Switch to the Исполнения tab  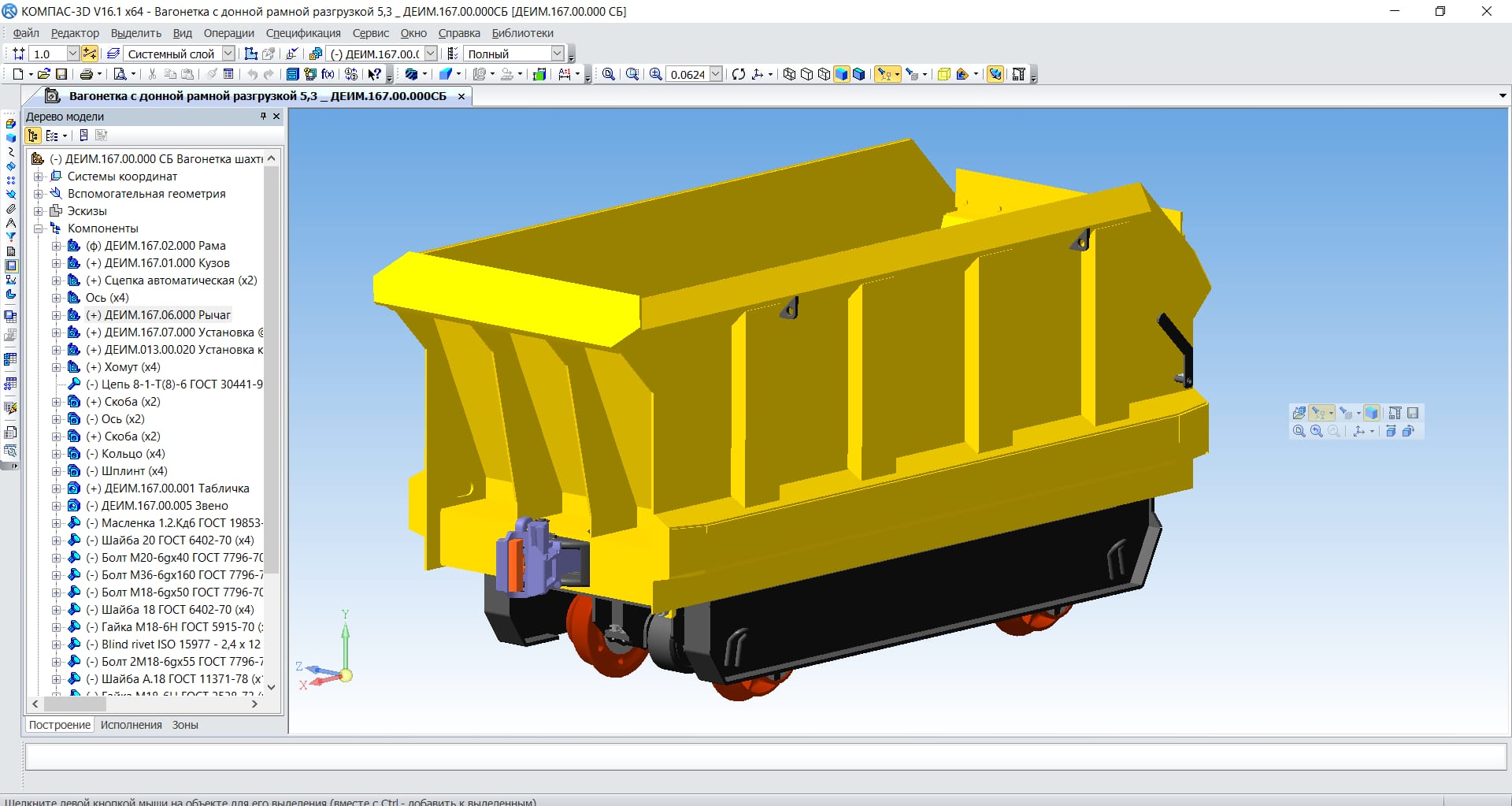click(x=131, y=725)
